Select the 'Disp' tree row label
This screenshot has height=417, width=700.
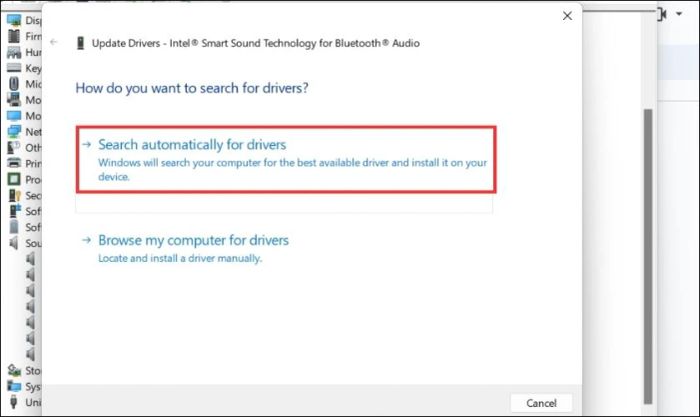33,21
